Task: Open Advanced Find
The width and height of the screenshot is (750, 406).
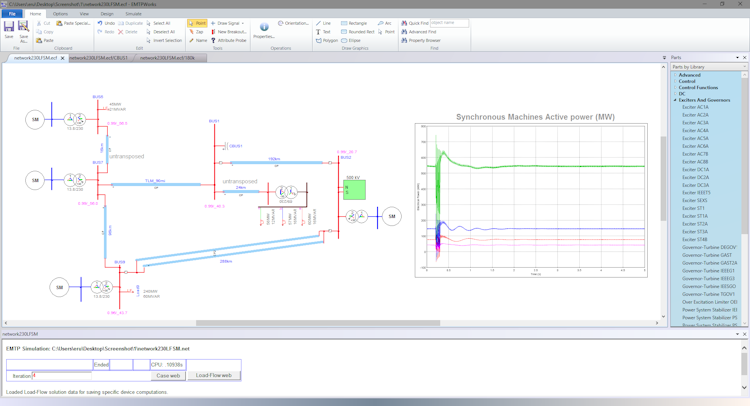Action: (x=419, y=32)
